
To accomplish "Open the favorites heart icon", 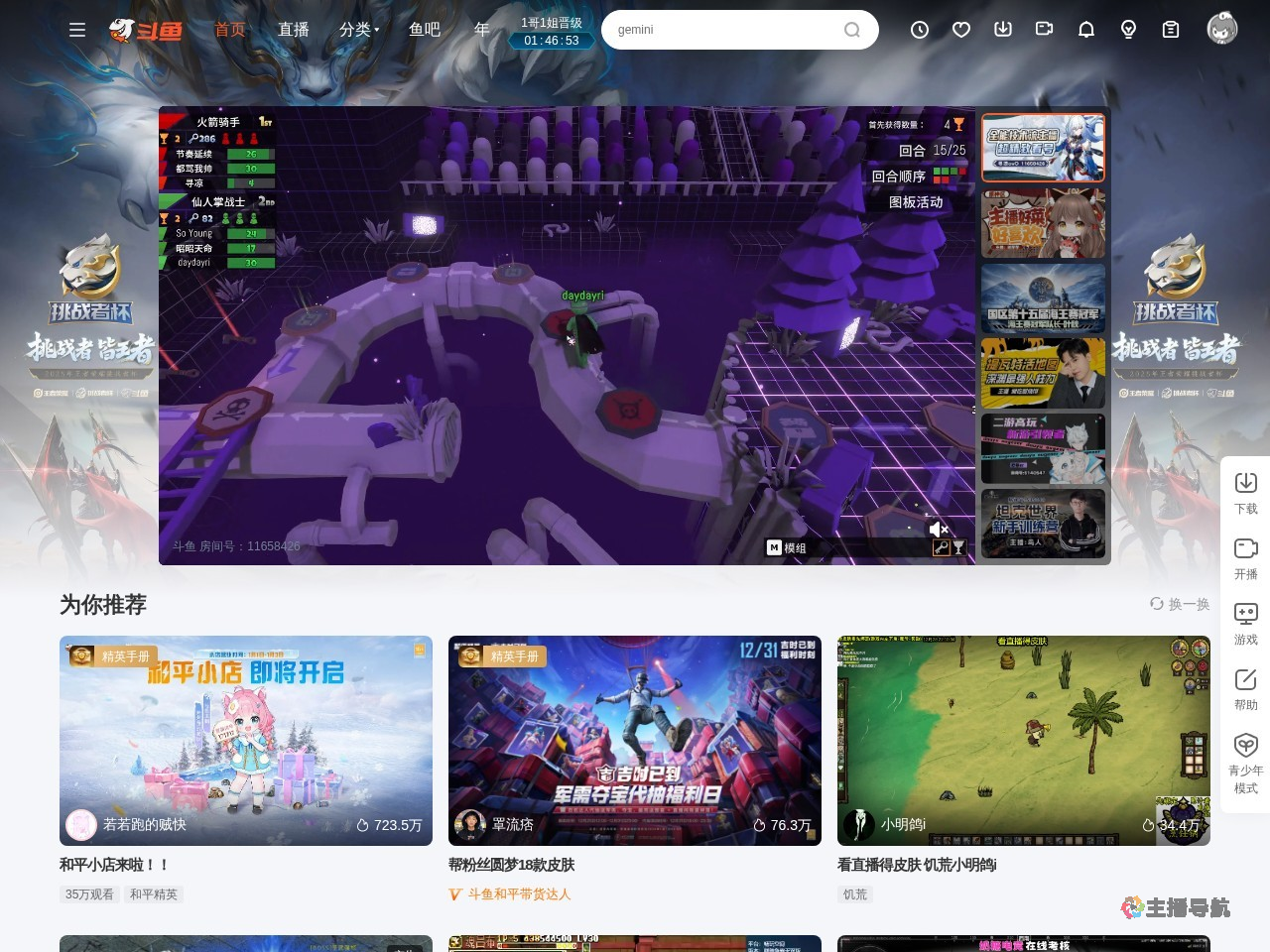I will [x=960, y=30].
